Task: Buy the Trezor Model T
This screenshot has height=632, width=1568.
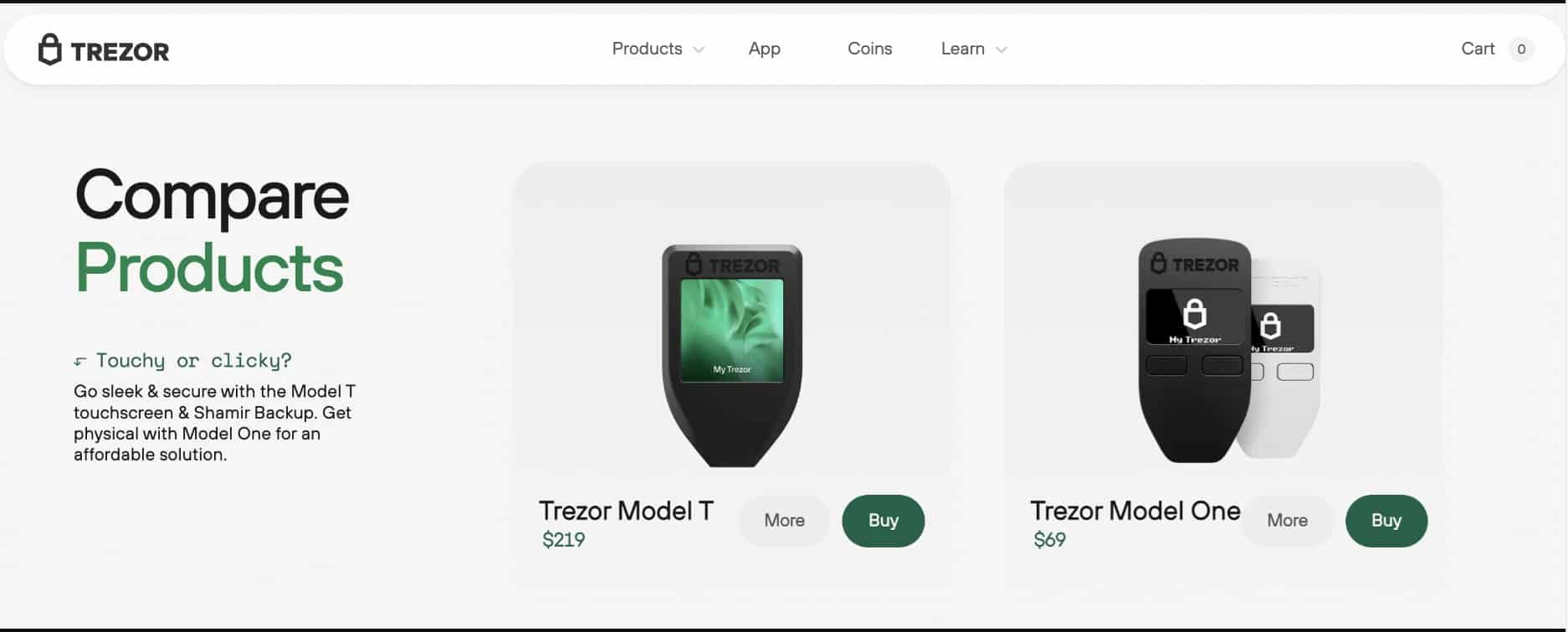Action: tap(883, 521)
